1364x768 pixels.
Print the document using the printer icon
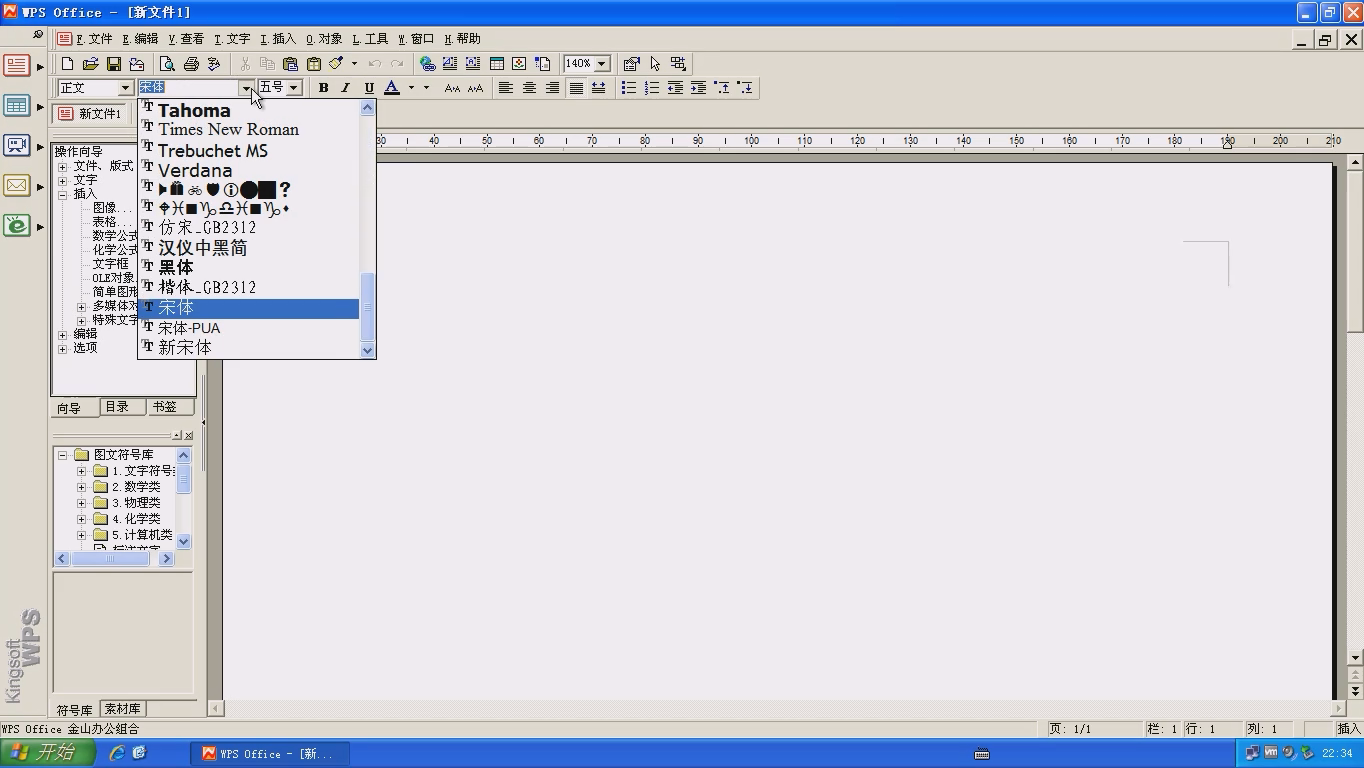191,64
